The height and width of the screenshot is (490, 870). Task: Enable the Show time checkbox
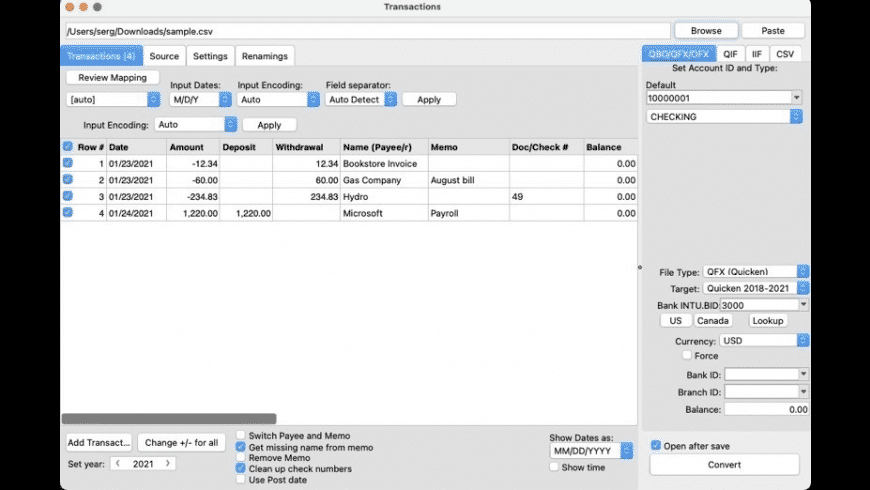click(x=554, y=467)
